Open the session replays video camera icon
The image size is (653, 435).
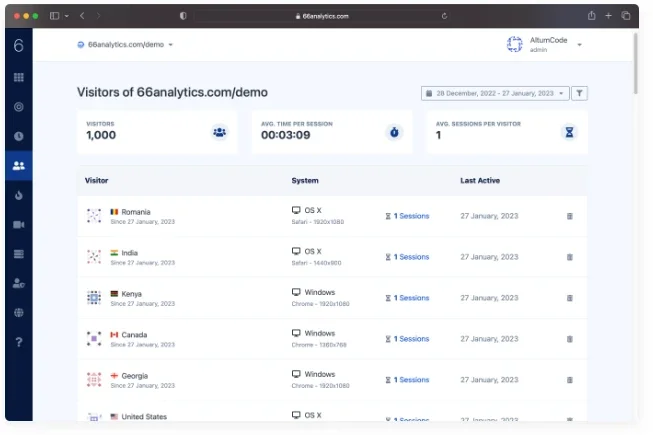(x=19, y=225)
